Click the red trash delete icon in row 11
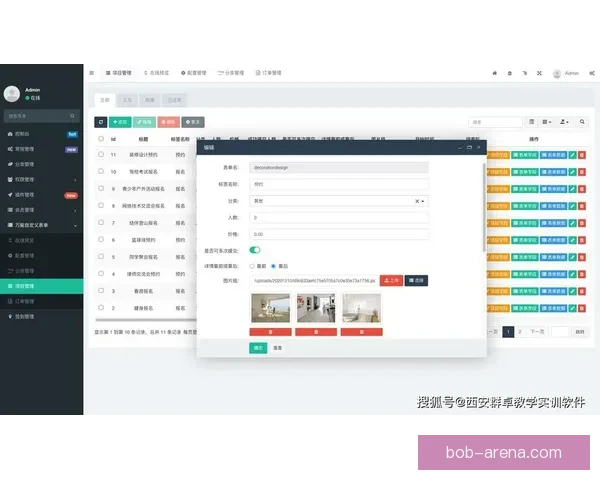This screenshot has height=480, width=600. pyautogui.click(x=582, y=155)
